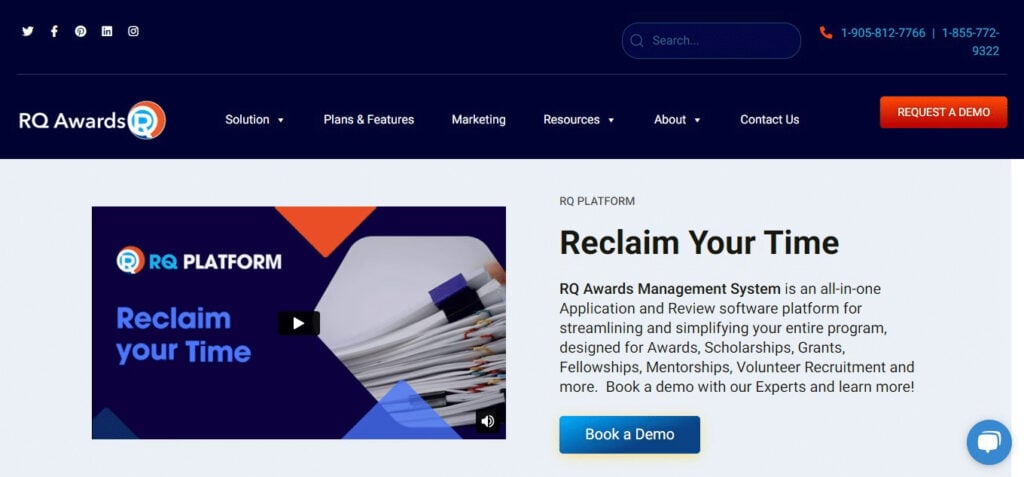
Task: Click the bold RQ Awards Management System text
Action: click(670, 288)
